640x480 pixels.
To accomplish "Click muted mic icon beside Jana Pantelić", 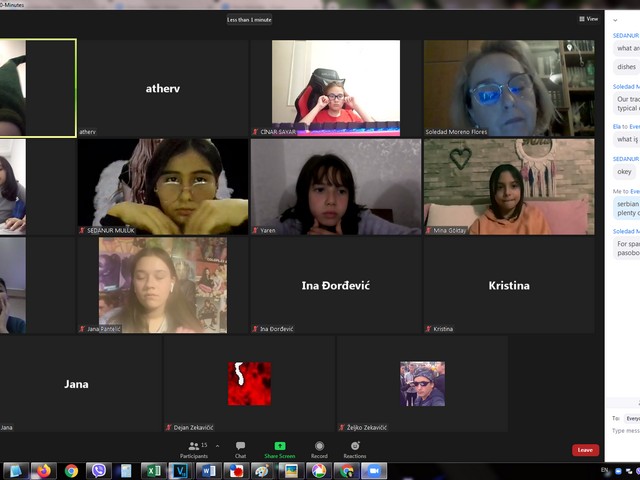I will tap(82, 329).
